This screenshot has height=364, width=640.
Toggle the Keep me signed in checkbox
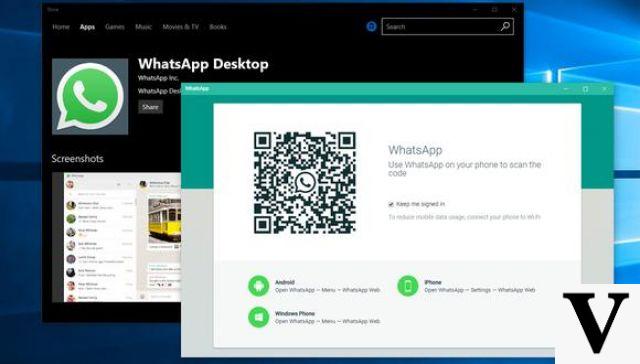[391, 204]
